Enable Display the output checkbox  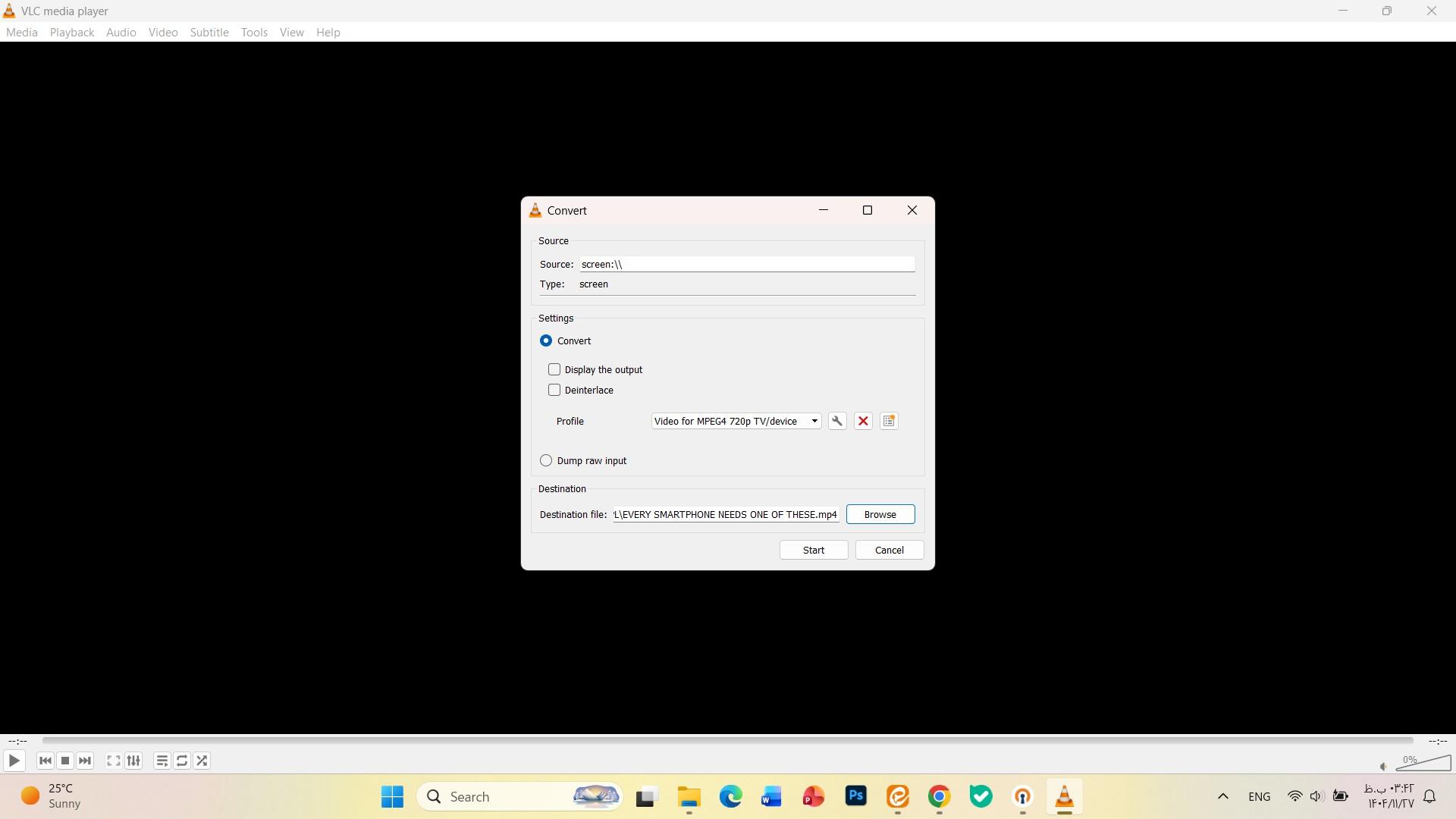pos(554,369)
